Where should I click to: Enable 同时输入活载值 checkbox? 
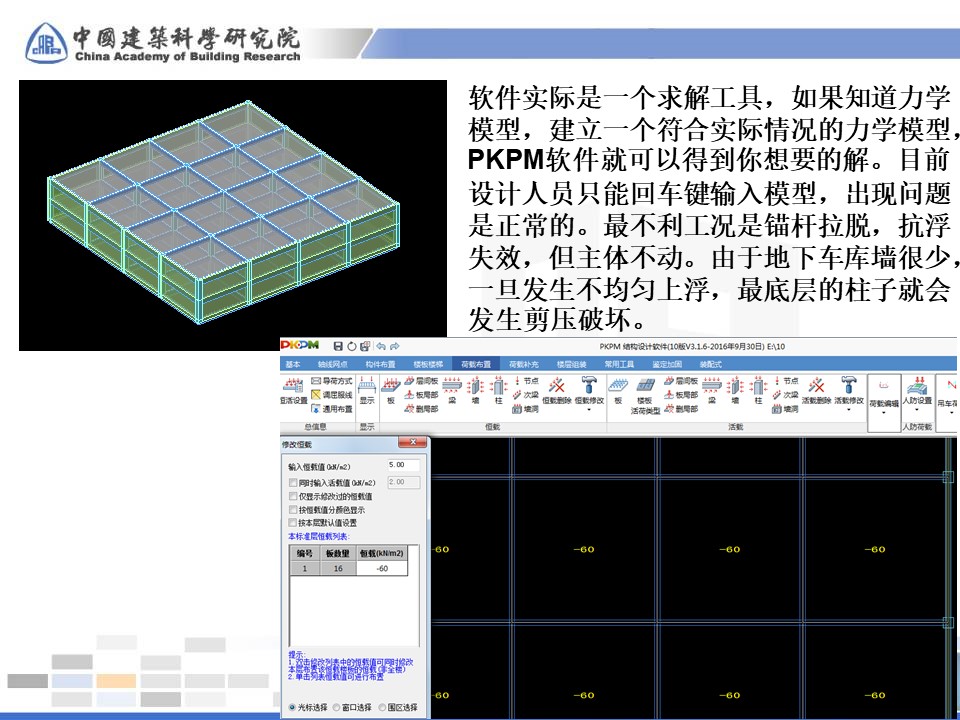292,482
